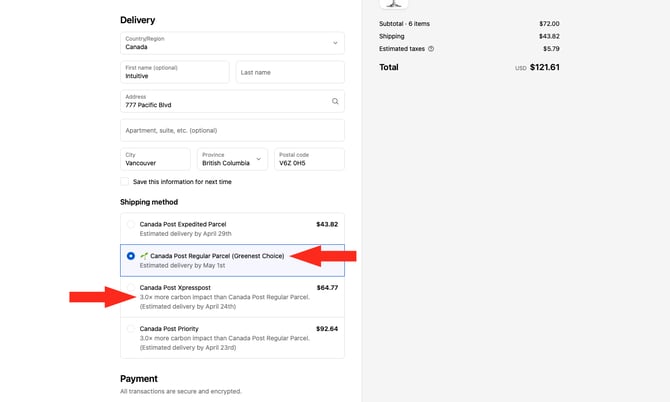Click the $64.77 Xpresspost price
This screenshot has height=402, width=670.
tap(327, 288)
